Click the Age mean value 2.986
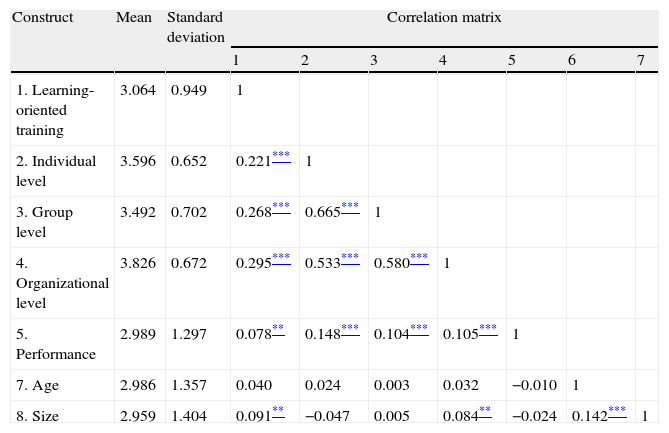This screenshot has height=433, width=669. (136, 384)
